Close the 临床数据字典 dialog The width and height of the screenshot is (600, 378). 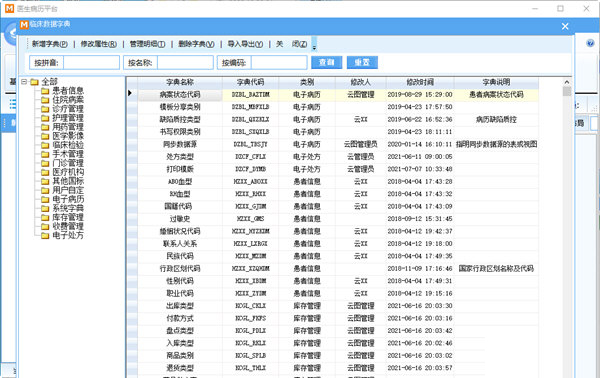point(565,26)
